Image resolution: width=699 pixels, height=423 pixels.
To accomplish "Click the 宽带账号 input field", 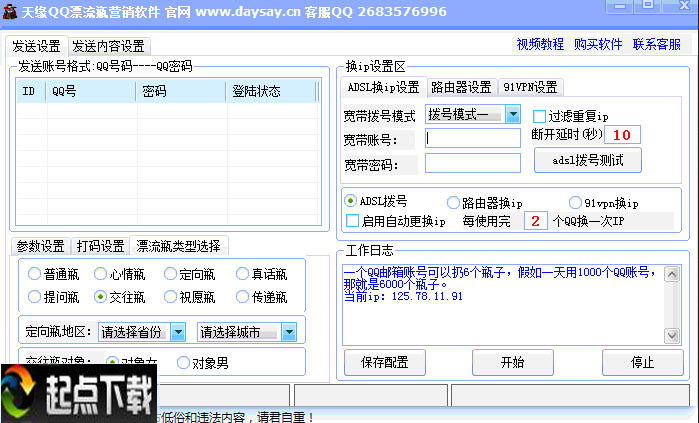I will pyautogui.click(x=473, y=138).
